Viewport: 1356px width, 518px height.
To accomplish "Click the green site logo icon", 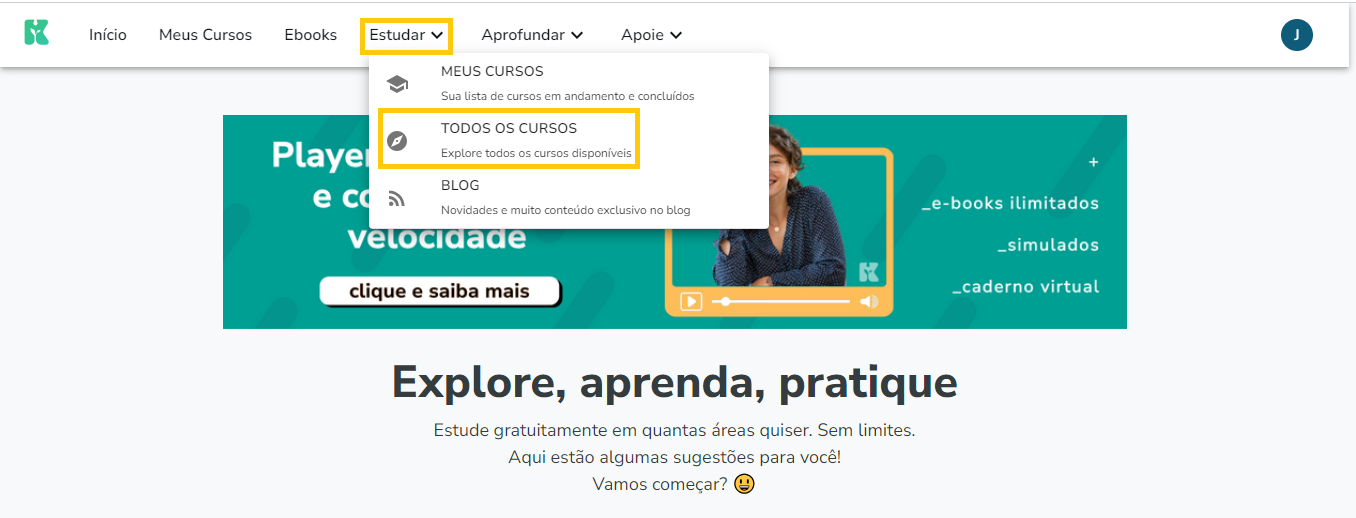I will tap(36, 33).
